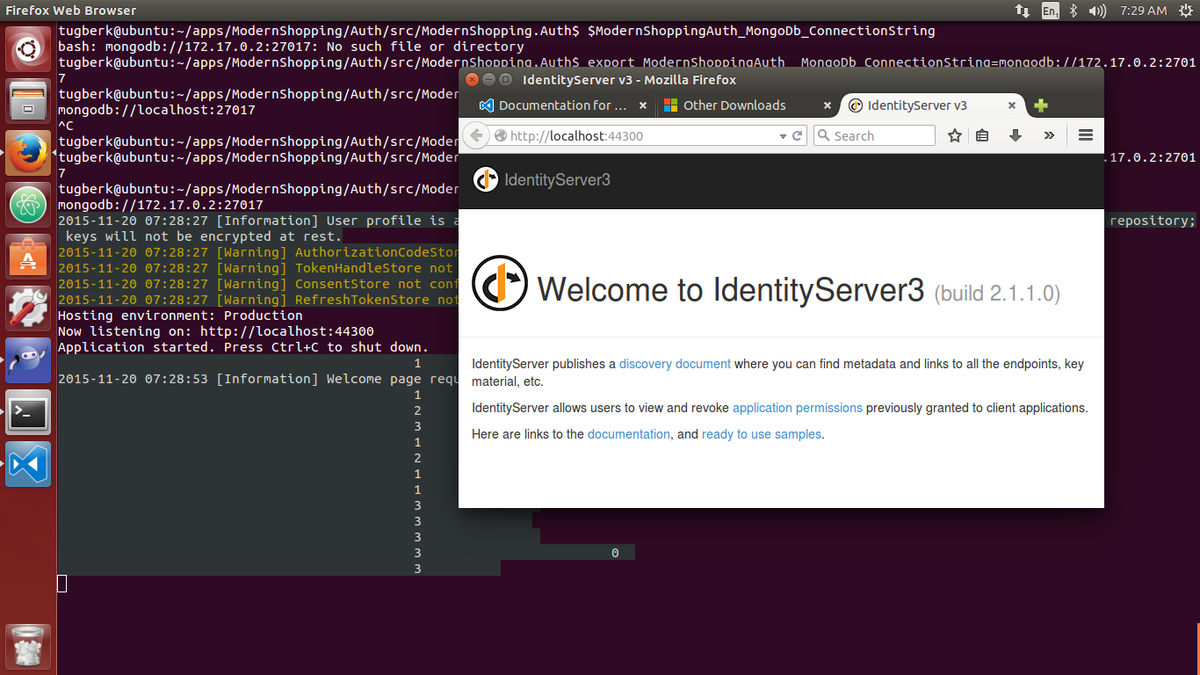Open System Settings gear-and-wrench icon
The image size is (1200, 675).
pyautogui.click(x=28, y=309)
